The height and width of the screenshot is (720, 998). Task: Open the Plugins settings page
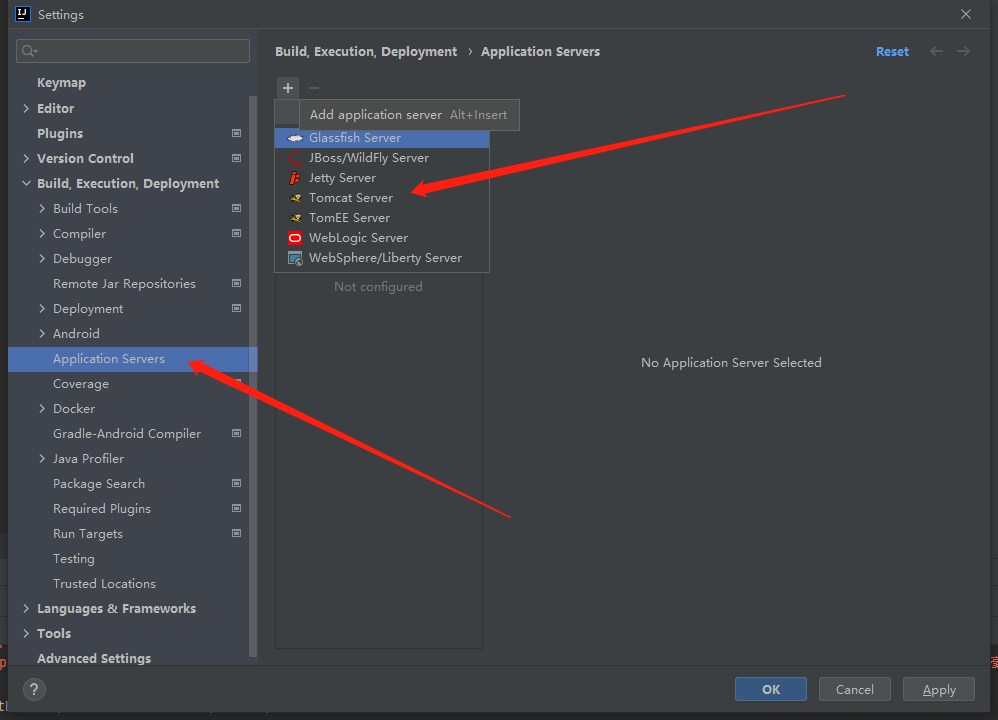click(x=60, y=133)
